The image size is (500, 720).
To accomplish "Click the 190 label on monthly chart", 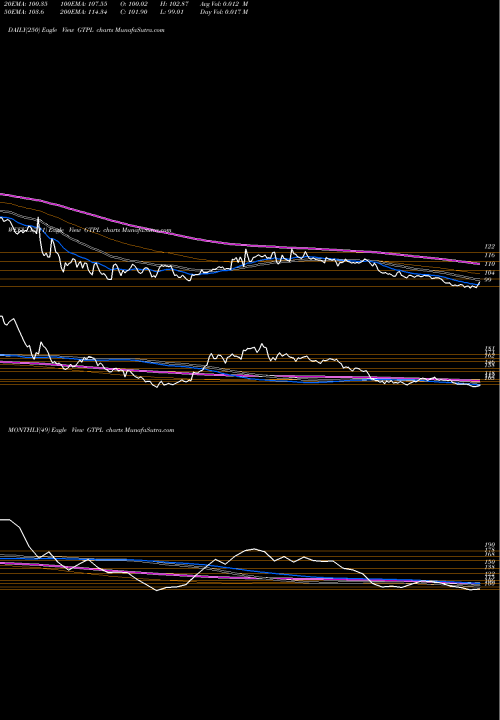I will (x=489, y=545).
